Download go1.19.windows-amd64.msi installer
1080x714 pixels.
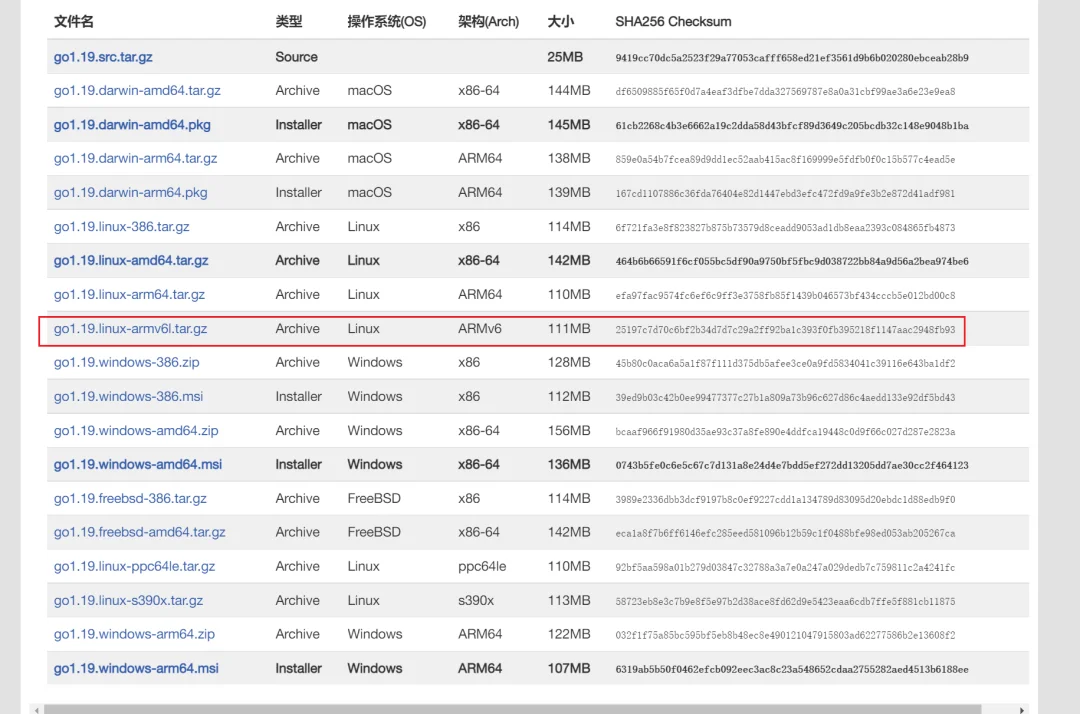tap(138, 465)
